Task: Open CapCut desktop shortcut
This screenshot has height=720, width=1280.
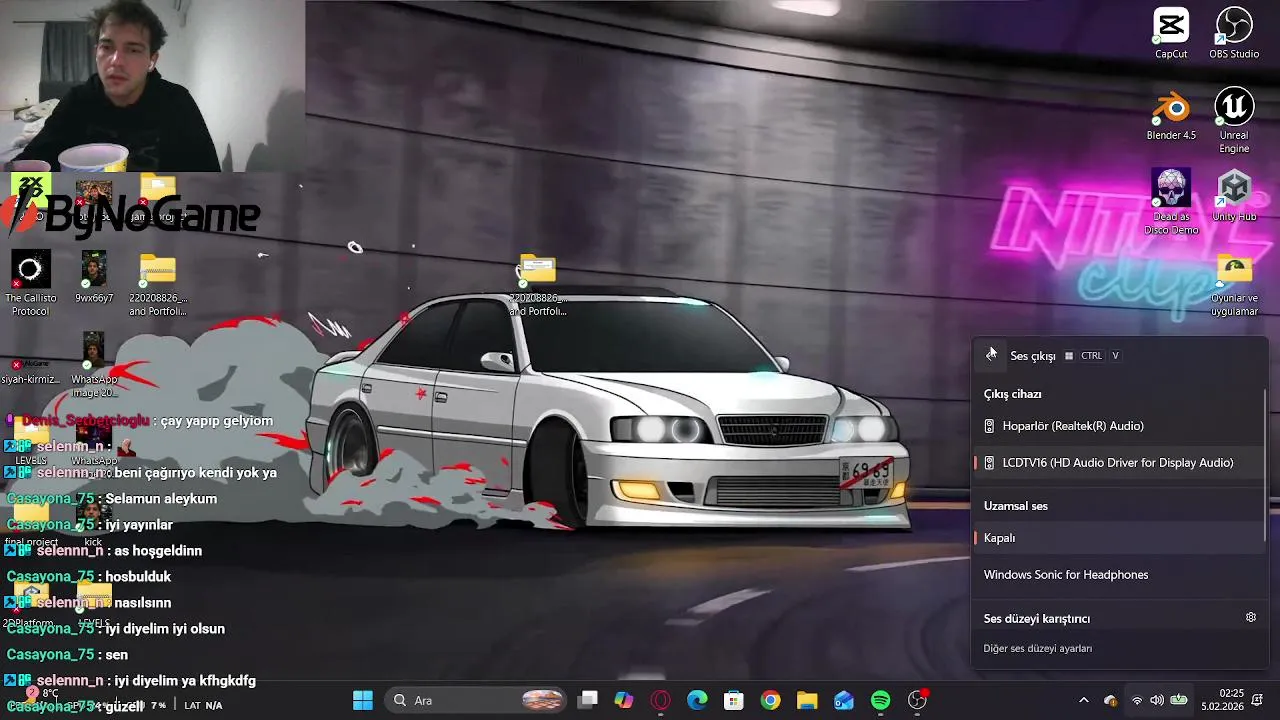Action: 1171,34
